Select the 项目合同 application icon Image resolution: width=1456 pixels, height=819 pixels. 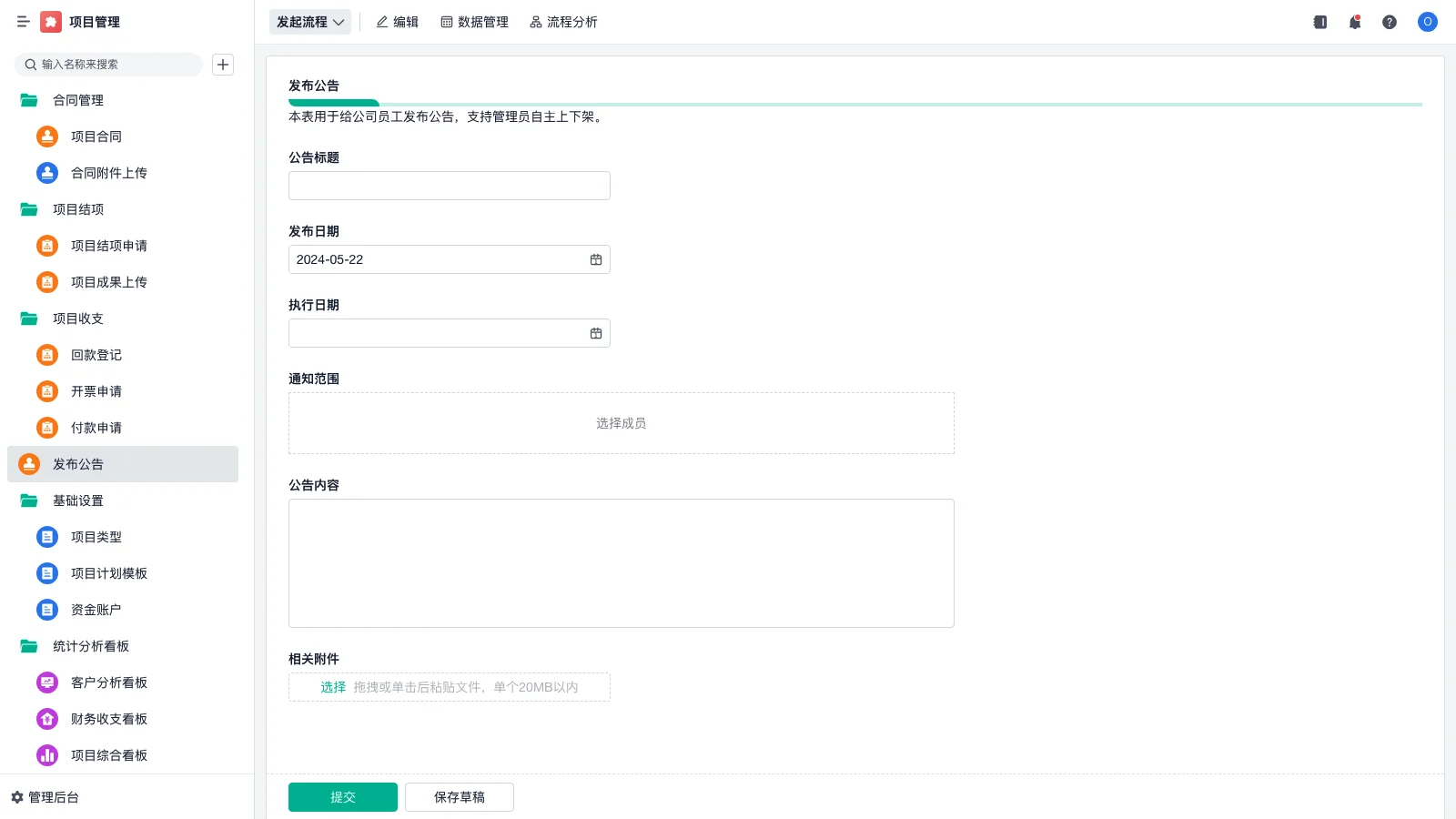pos(46,136)
